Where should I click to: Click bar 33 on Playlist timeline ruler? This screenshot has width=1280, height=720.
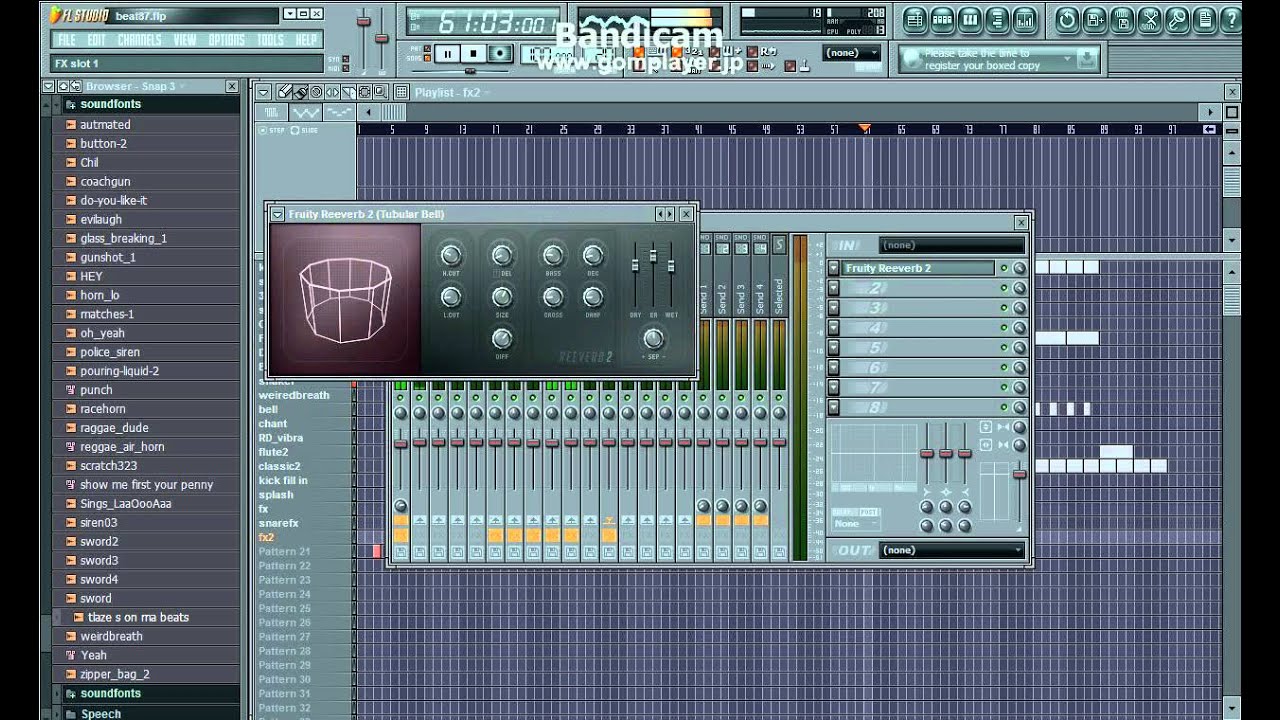point(631,129)
